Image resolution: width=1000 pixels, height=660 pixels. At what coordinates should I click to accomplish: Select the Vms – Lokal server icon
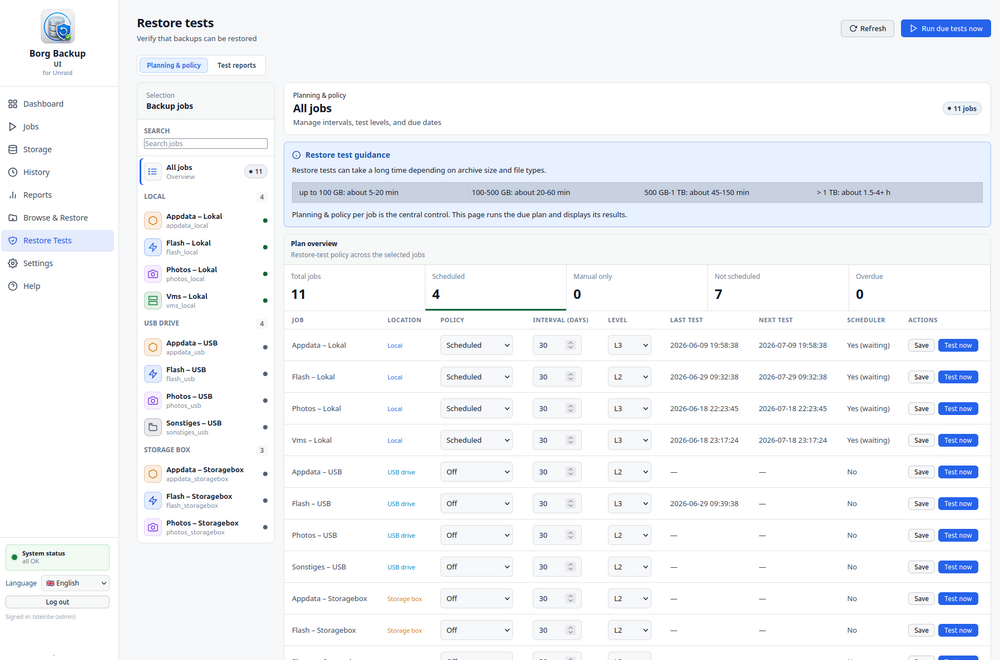point(153,300)
